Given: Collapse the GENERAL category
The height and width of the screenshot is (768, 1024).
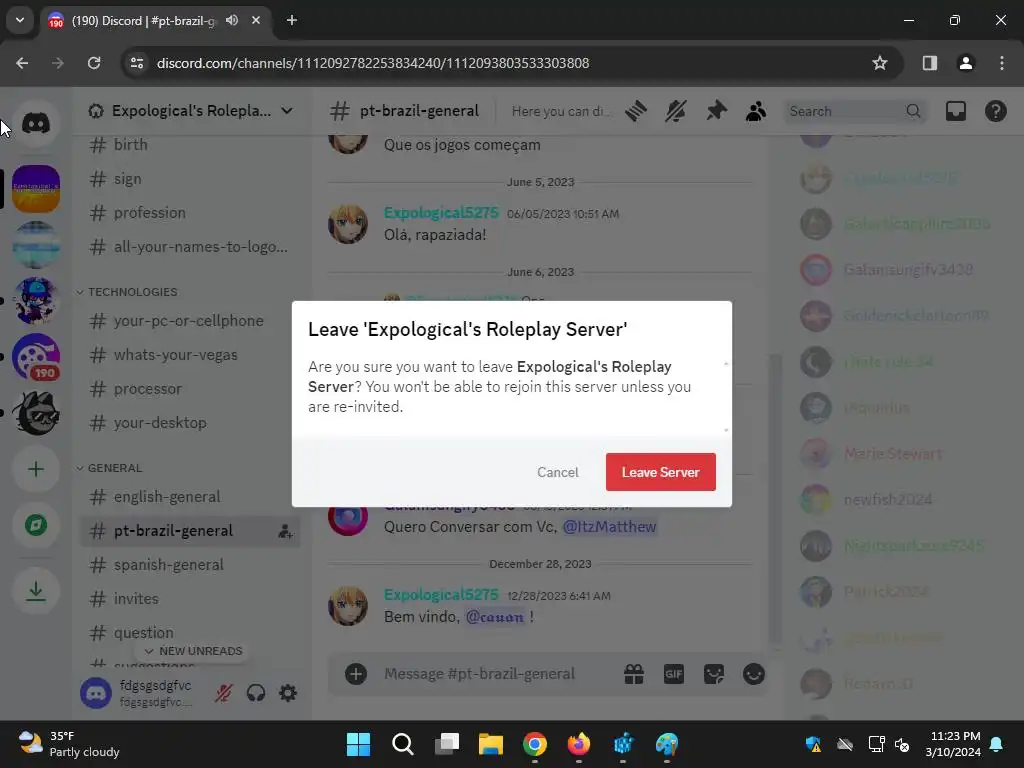Looking at the screenshot, I should [x=110, y=468].
